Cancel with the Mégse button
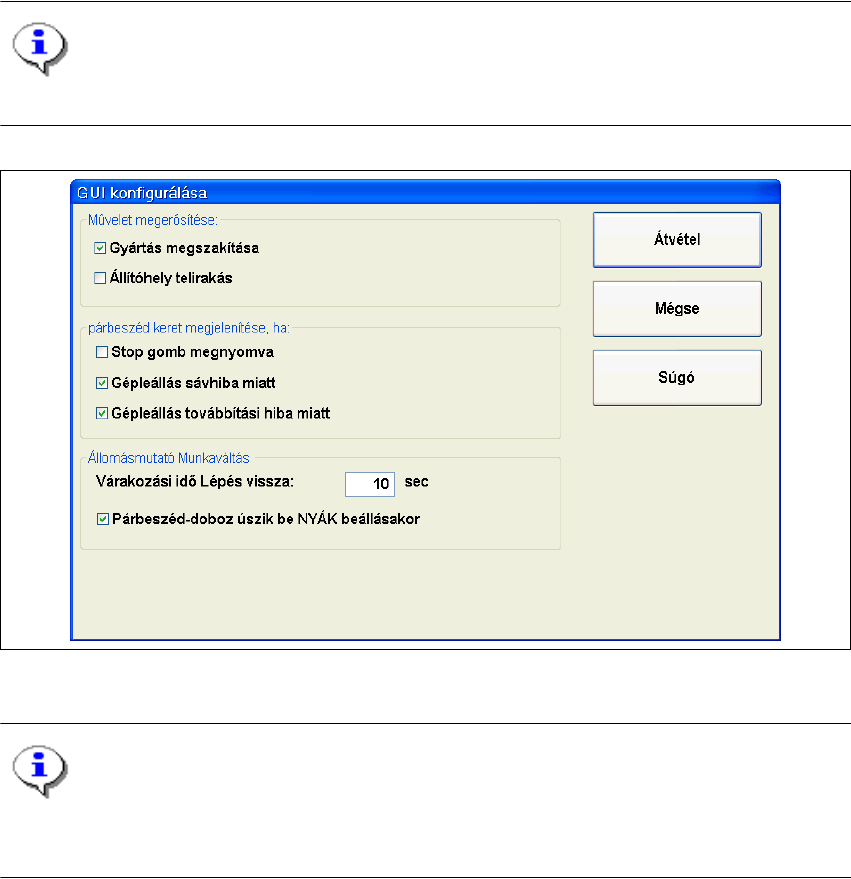 point(677,308)
